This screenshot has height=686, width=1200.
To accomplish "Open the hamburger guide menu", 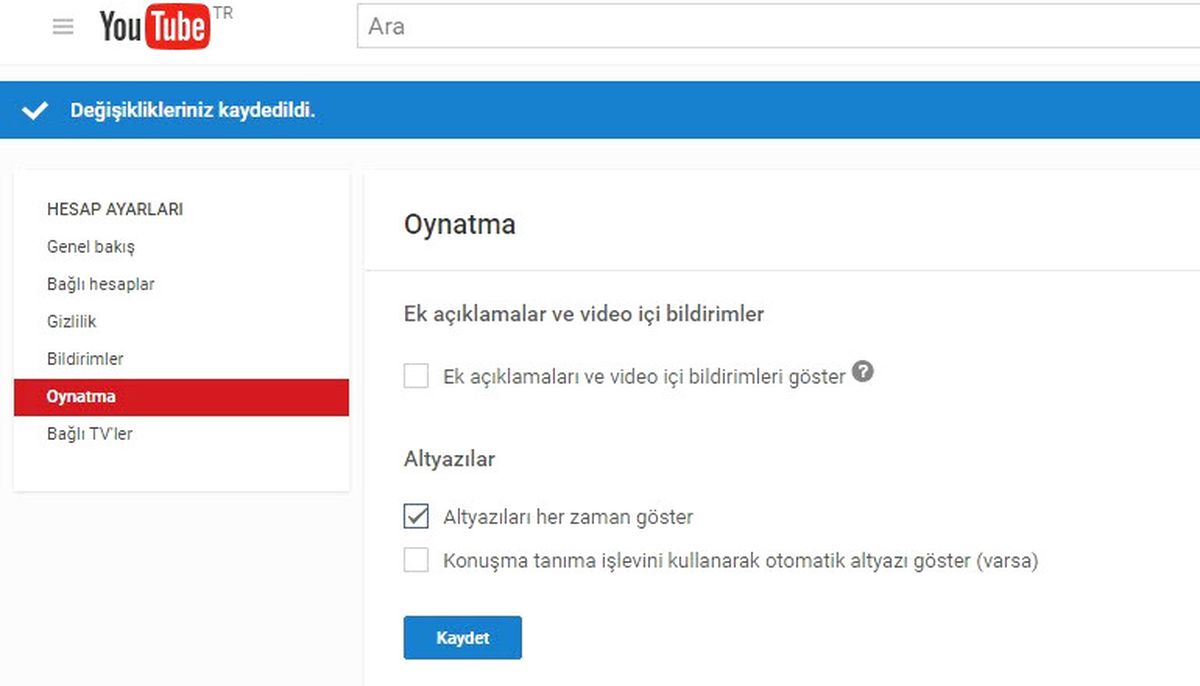I will tap(63, 27).
